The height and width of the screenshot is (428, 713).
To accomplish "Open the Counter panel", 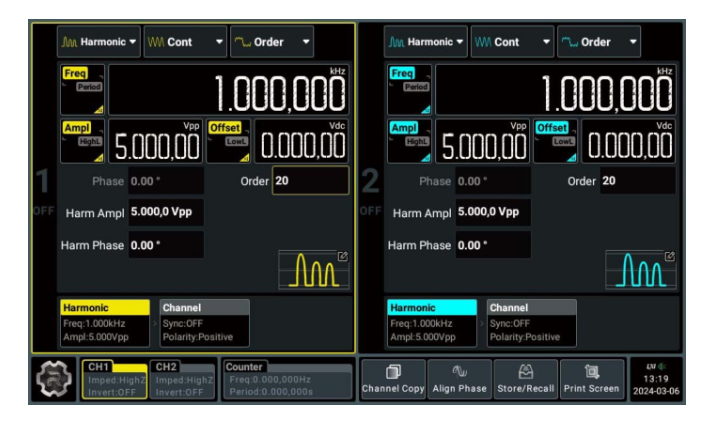I will point(287,379).
